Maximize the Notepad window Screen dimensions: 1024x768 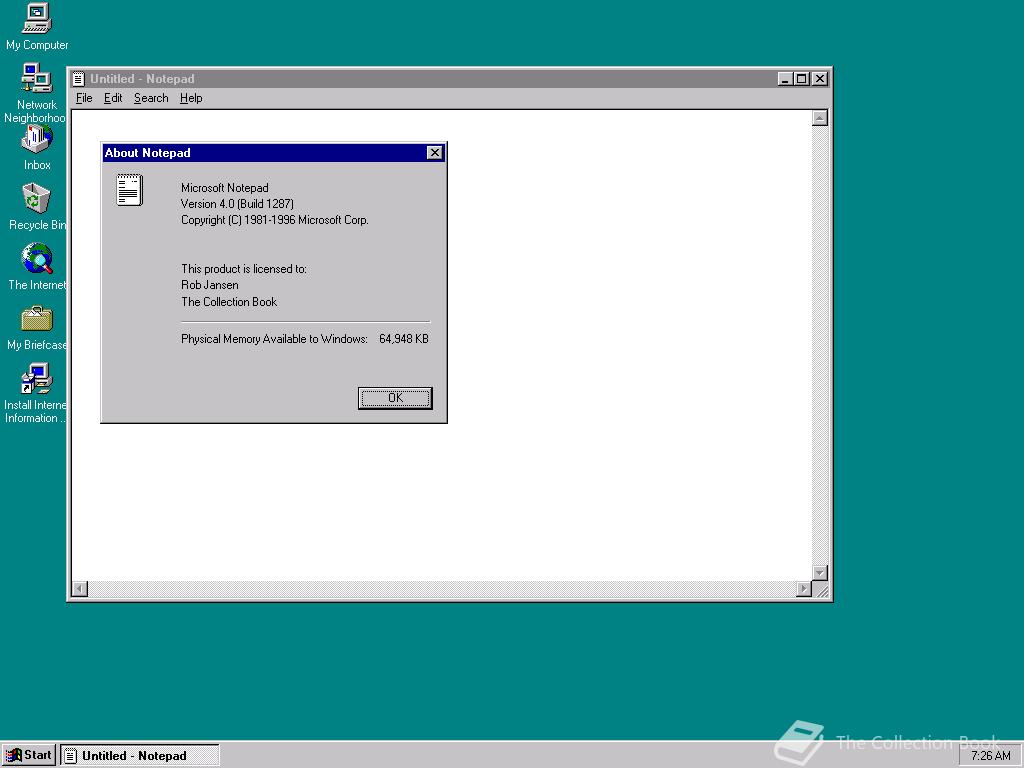[x=801, y=79]
